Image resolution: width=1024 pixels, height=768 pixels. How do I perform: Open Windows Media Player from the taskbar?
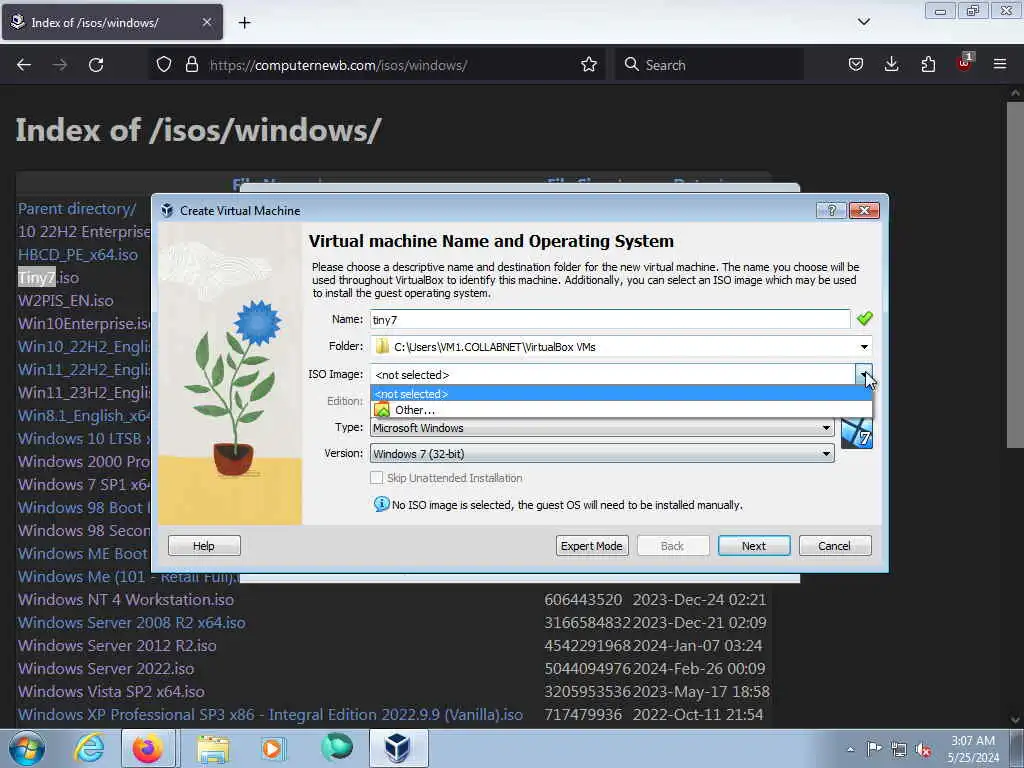tap(273, 748)
